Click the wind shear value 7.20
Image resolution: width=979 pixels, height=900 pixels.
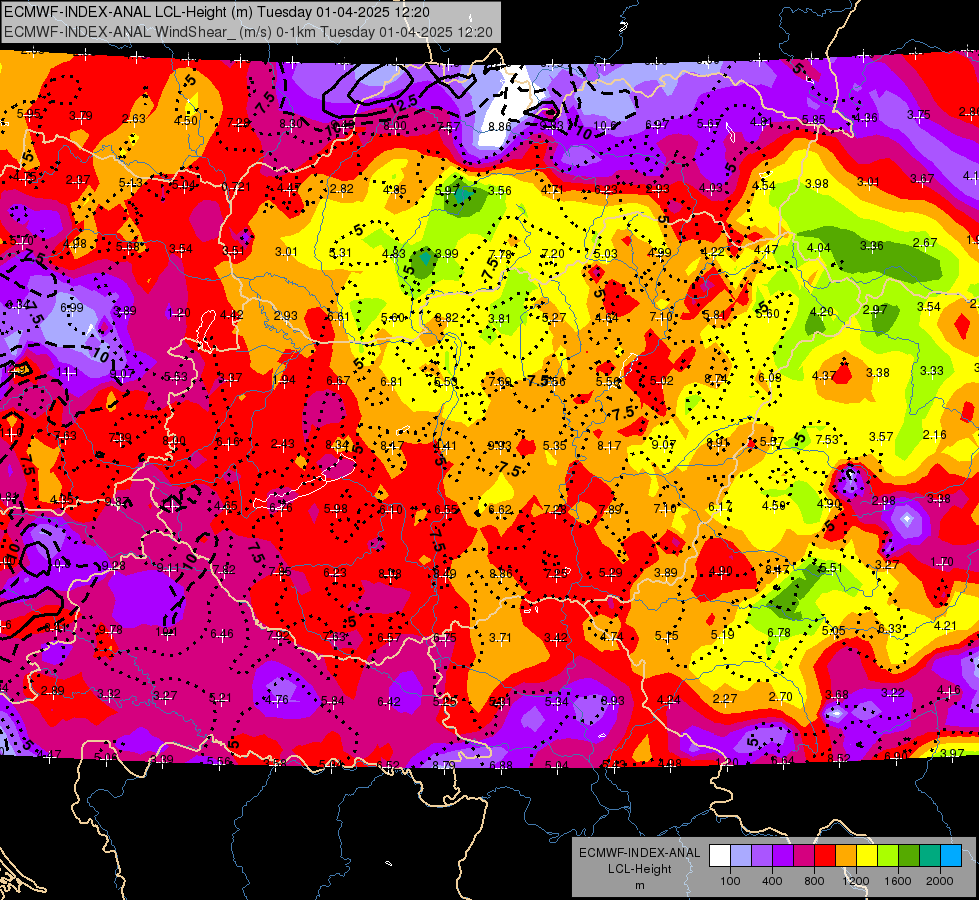(x=553, y=254)
